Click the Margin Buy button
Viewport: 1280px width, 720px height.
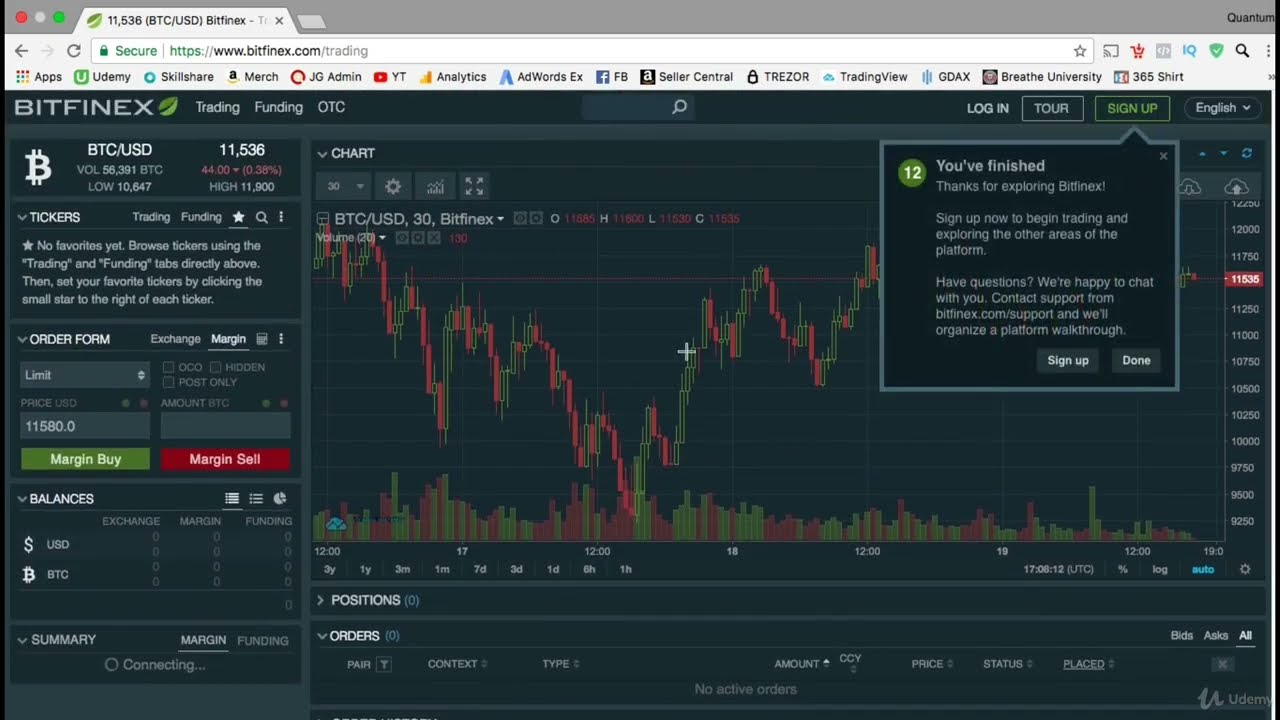pos(85,459)
